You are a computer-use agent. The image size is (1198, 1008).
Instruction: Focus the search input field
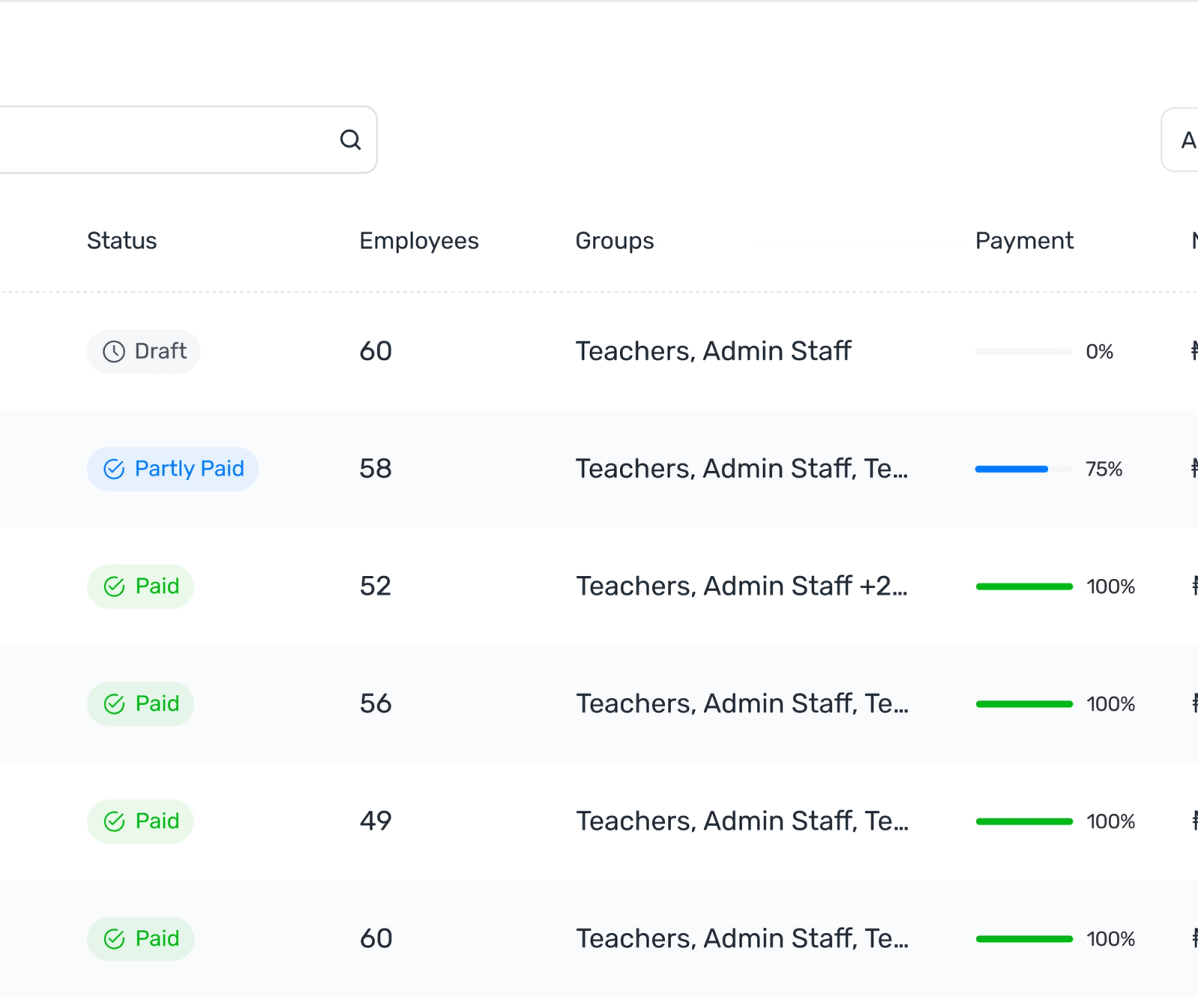(187, 139)
